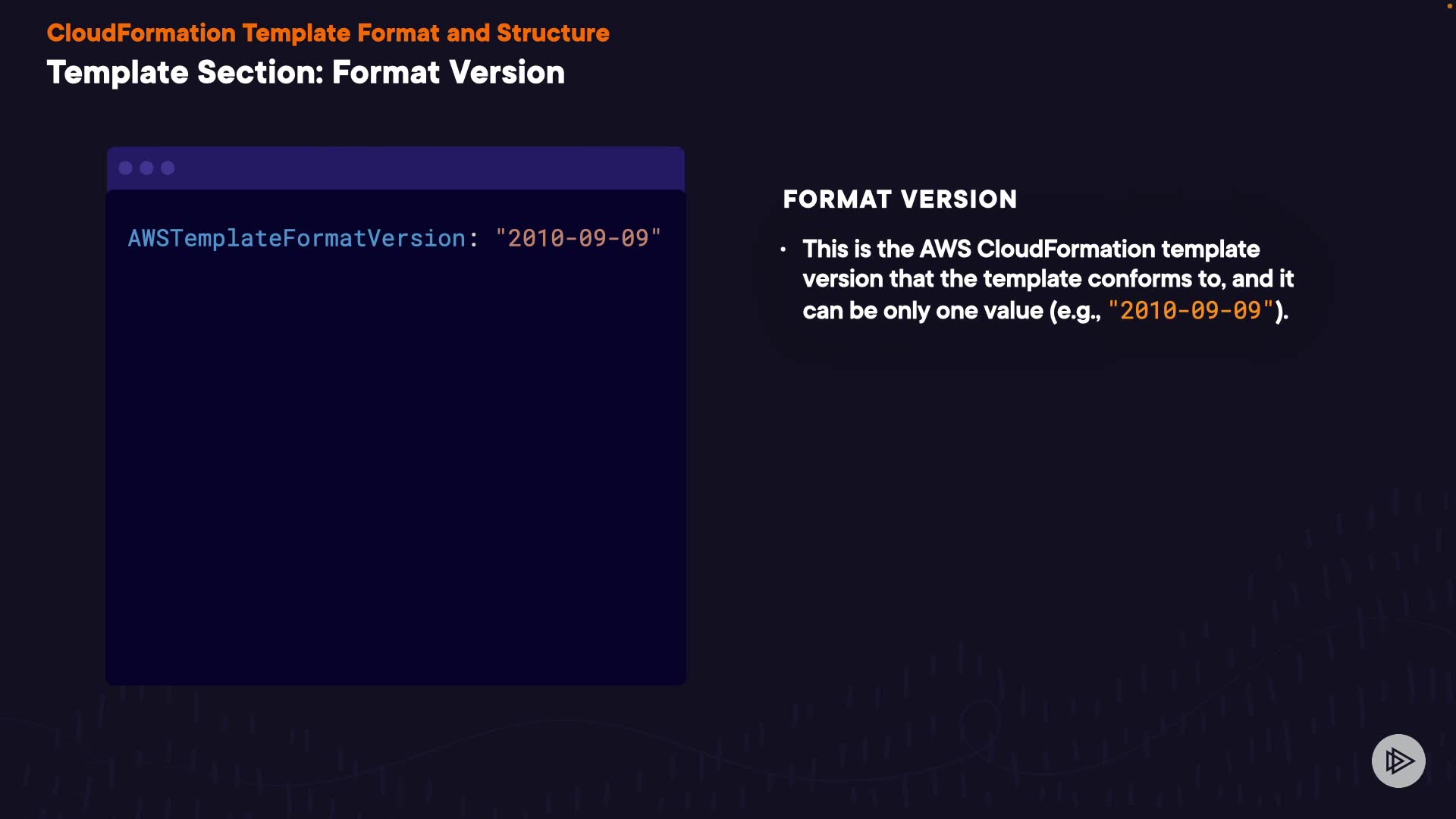Click the words 'AWS CloudFormation template' in bullet

pyautogui.click(x=1089, y=249)
